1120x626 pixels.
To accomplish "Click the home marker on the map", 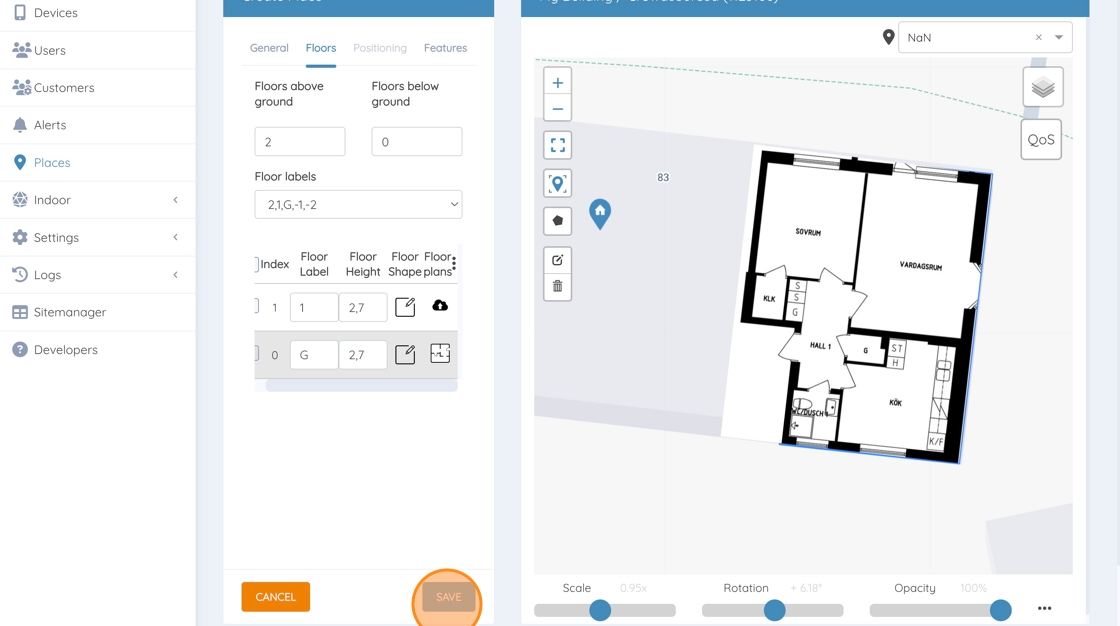I will (x=600, y=213).
